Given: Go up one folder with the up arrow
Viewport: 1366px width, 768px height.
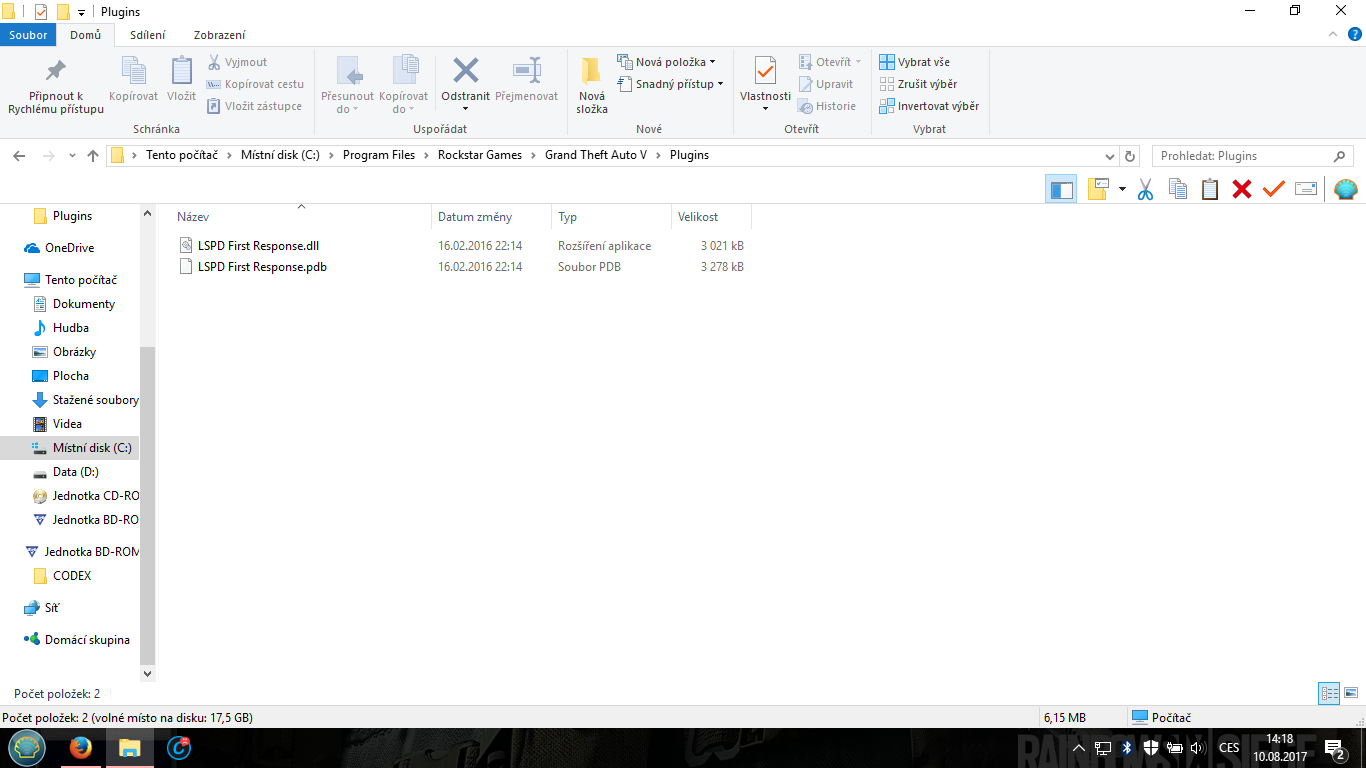Looking at the screenshot, I should [93, 156].
